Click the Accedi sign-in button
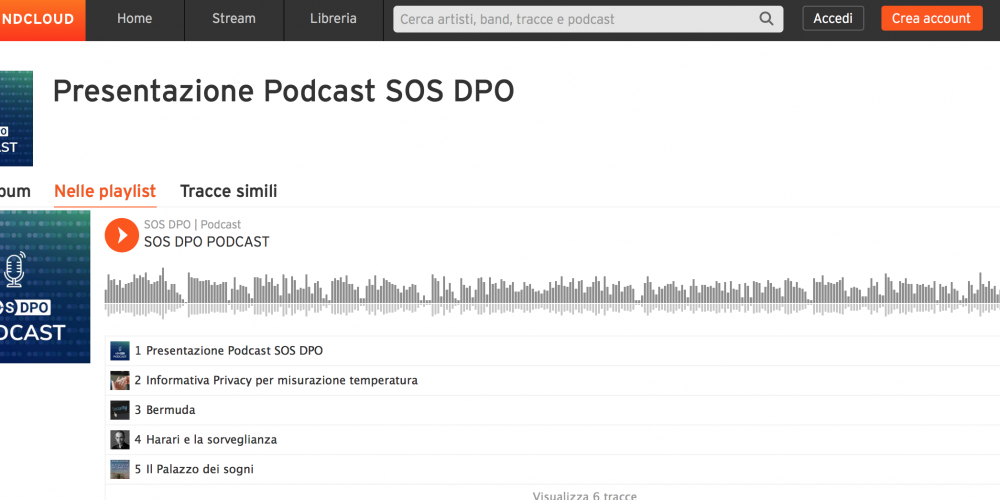The image size is (1000, 500). [x=833, y=18]
